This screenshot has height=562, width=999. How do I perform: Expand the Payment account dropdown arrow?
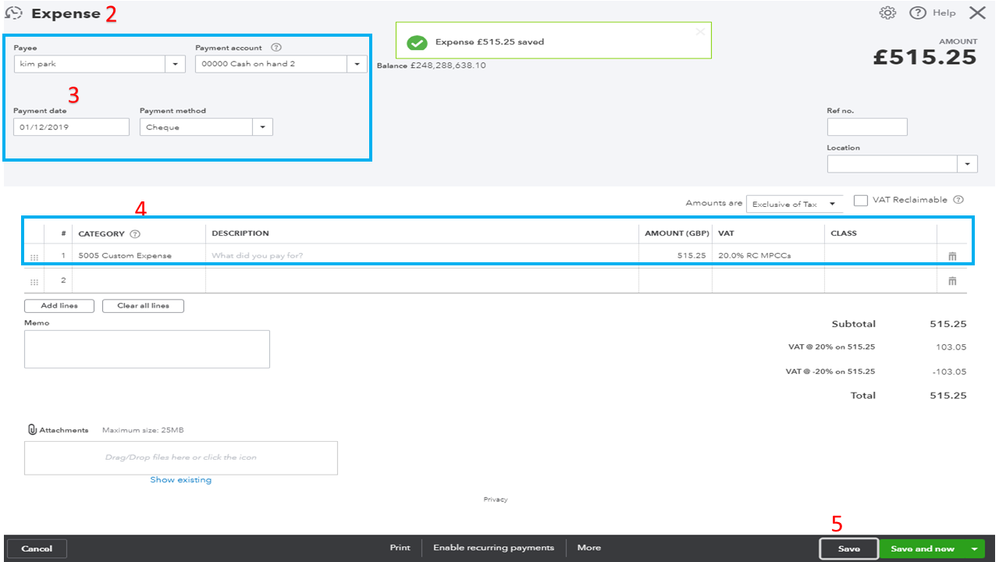coord(357,64)
